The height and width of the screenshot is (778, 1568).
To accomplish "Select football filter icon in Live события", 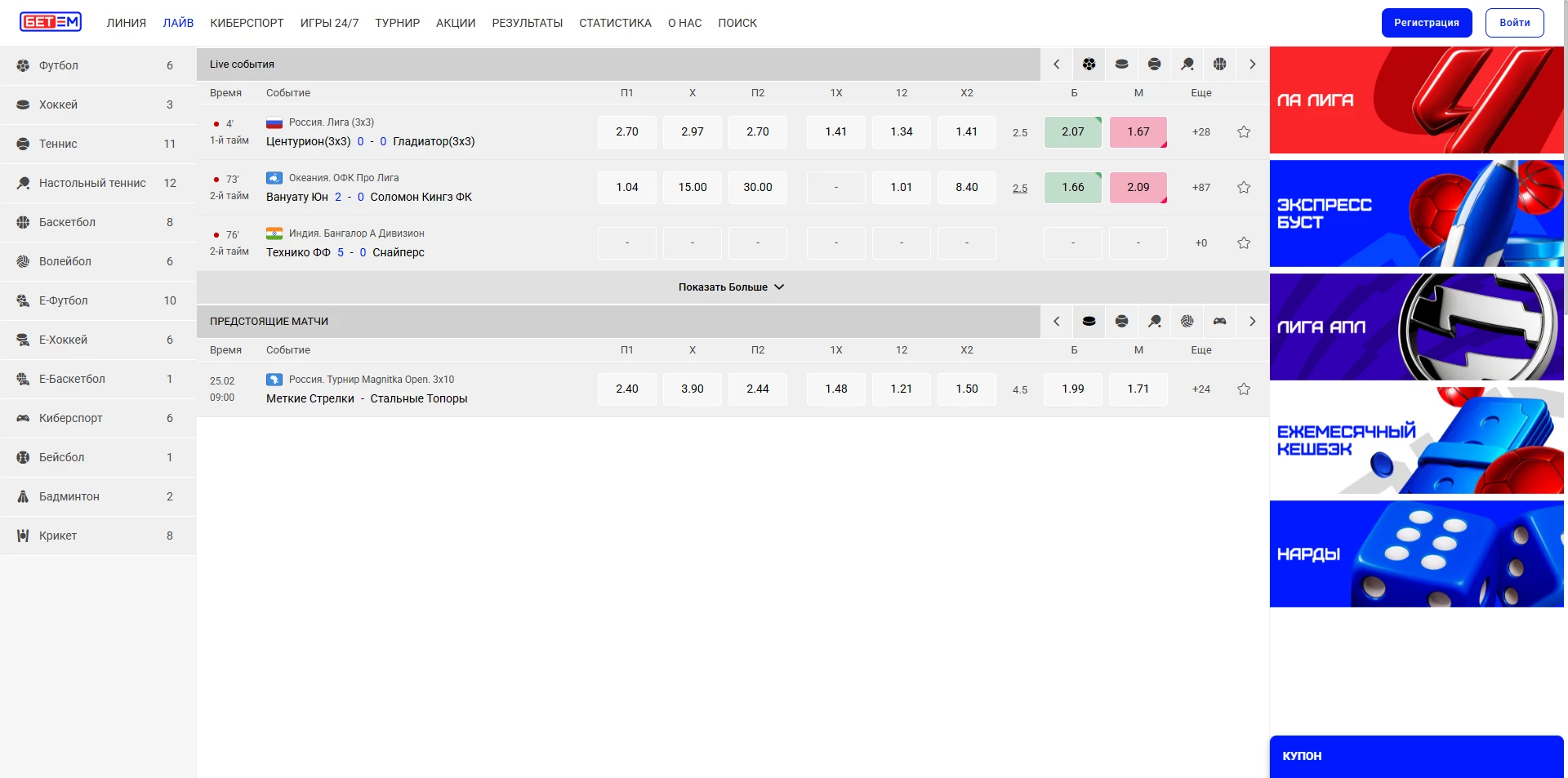I will click(x=1089, y=64).
